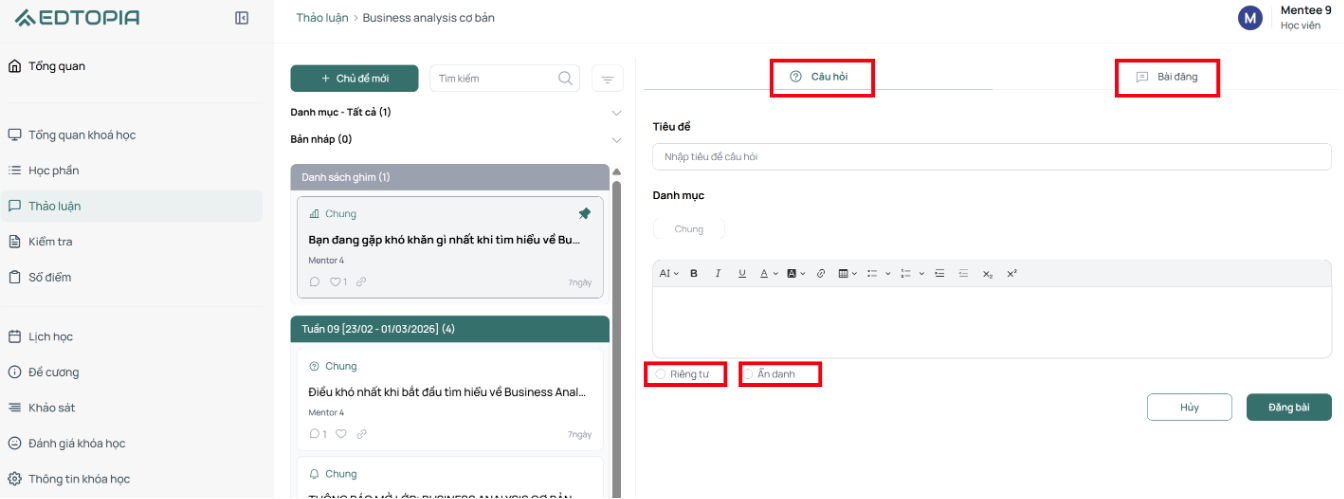Open pinned post Bạn đang gặp khó khăn

444,240
